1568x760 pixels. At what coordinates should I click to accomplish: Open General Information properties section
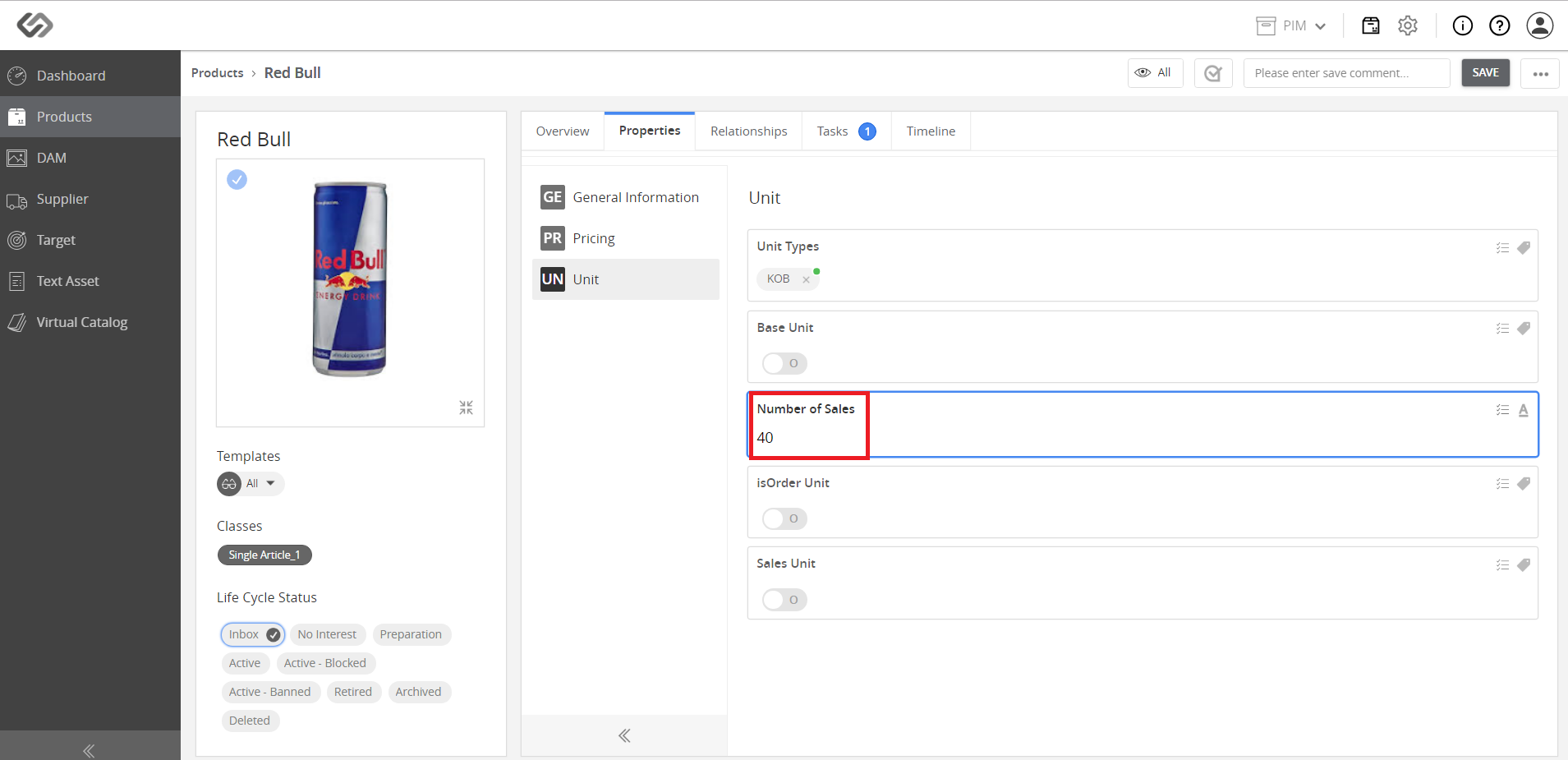626,197
